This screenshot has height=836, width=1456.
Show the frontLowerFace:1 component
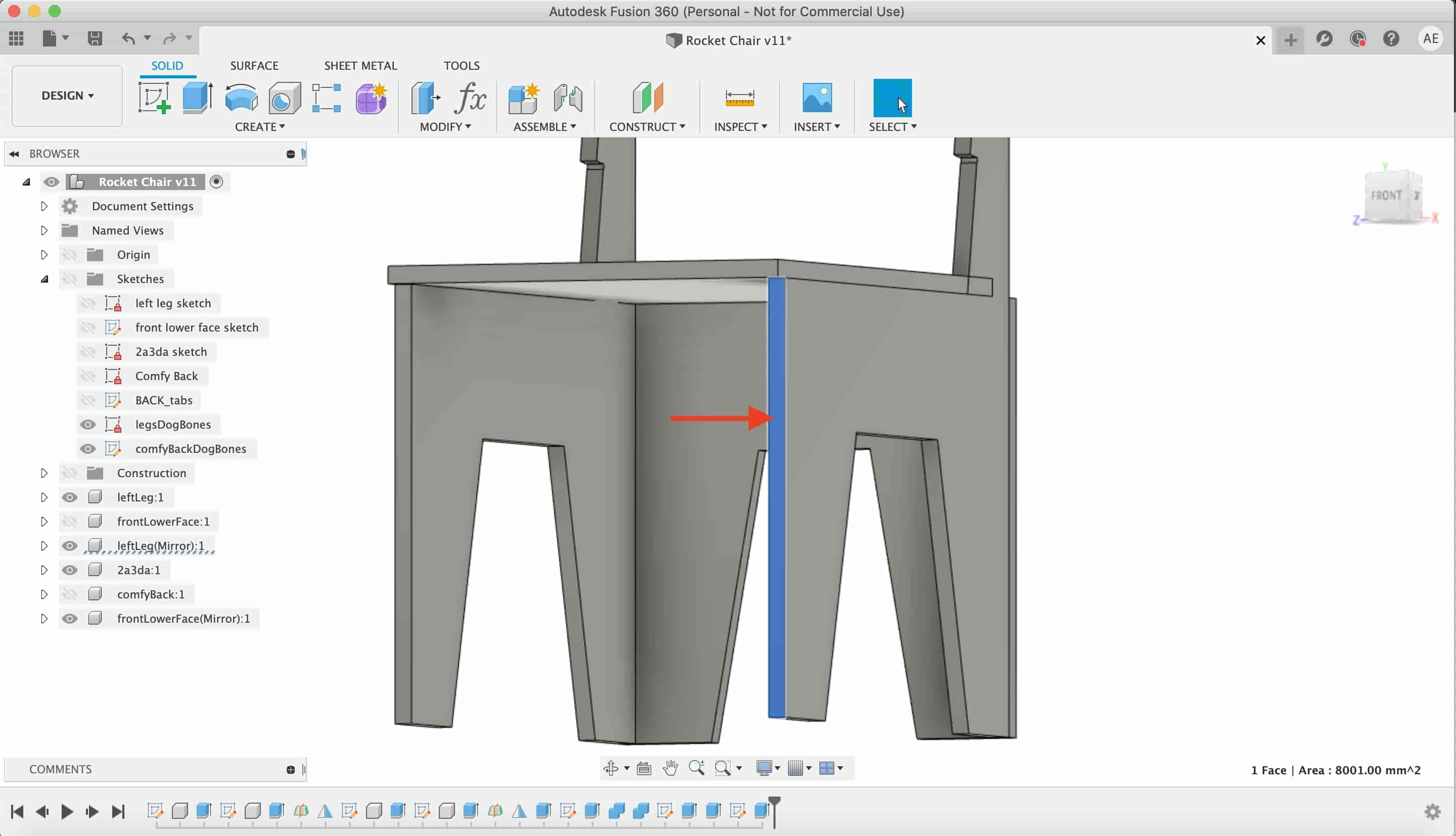tap(69, 521)
